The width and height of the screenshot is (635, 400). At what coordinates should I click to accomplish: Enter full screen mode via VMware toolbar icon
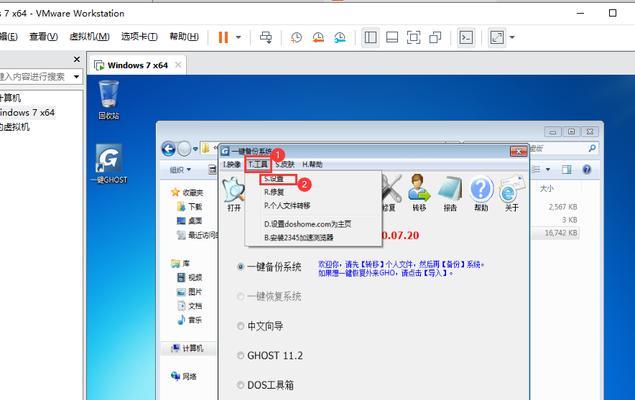[x=413, y=37]
